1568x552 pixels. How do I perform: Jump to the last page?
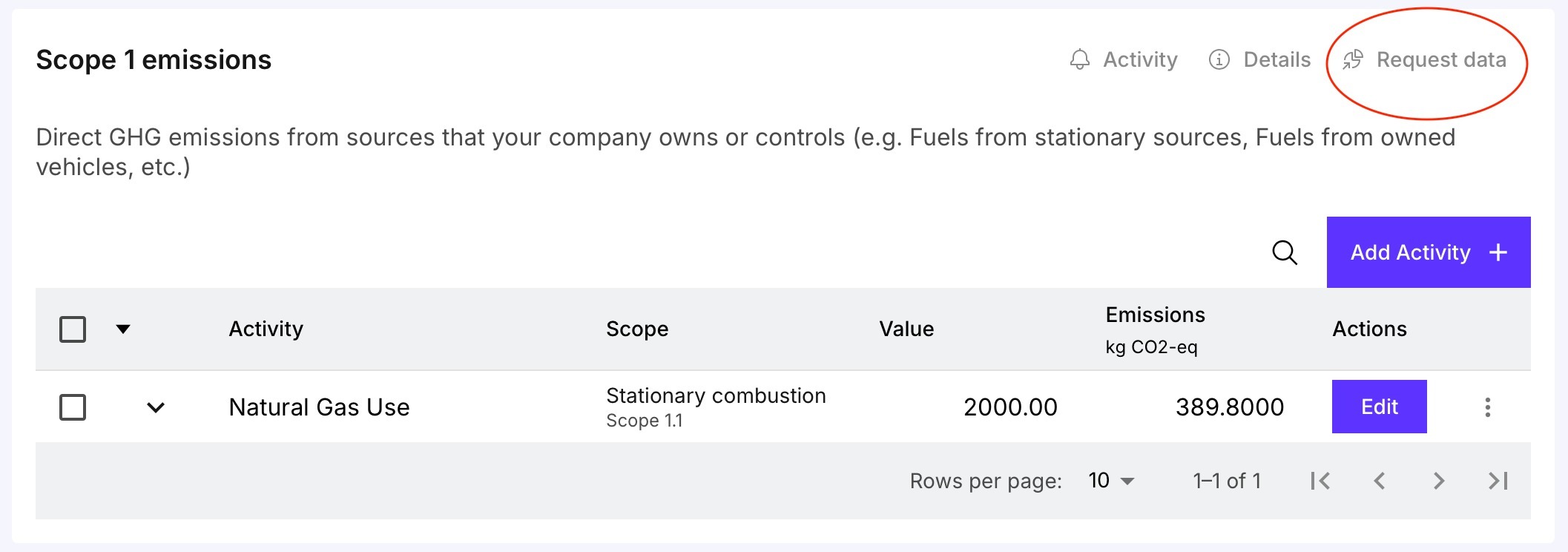tap(1498, 481)
